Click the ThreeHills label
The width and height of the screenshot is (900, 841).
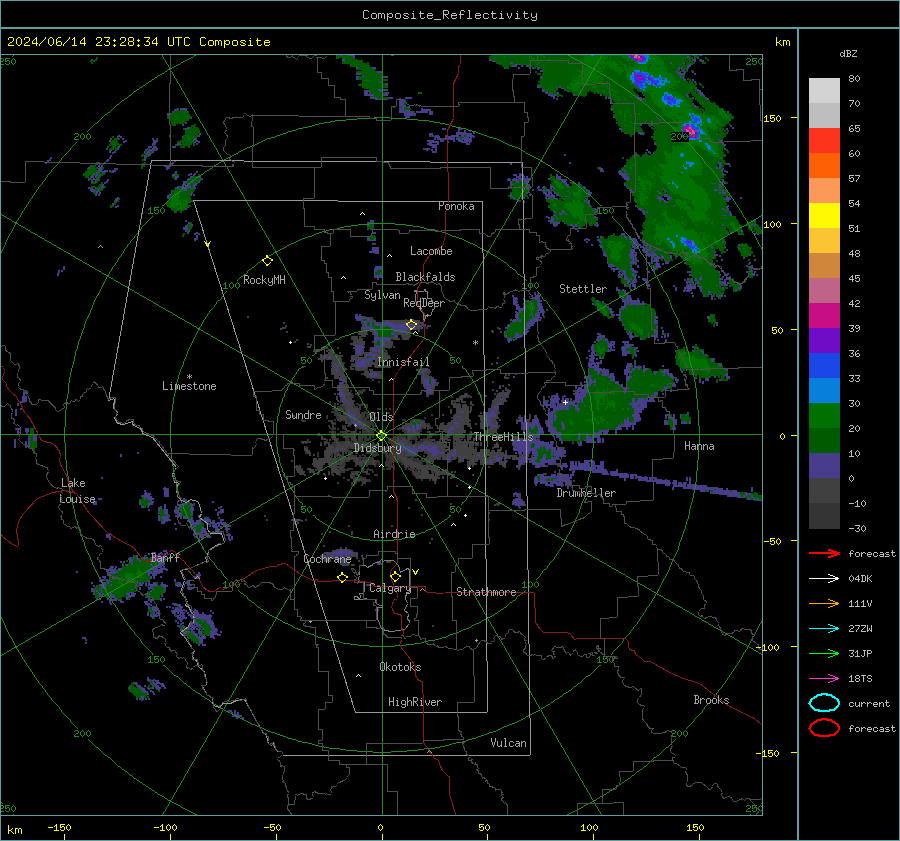(503, 437)
